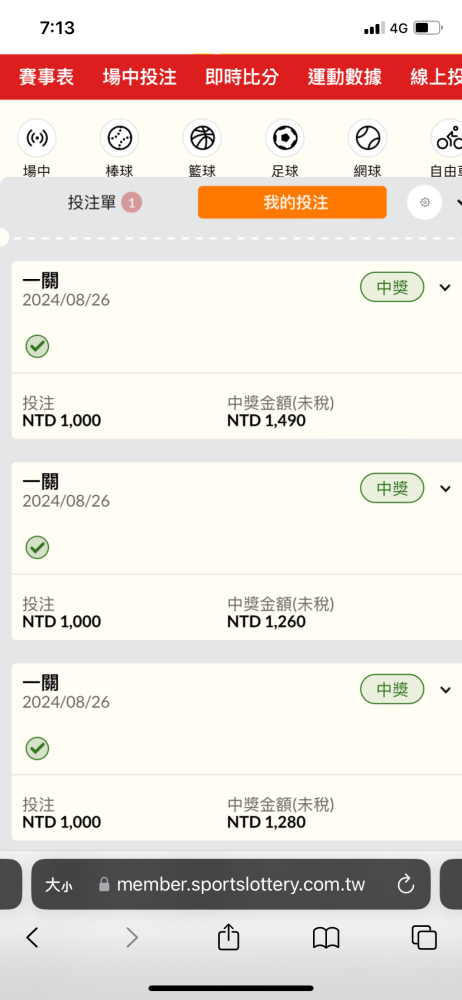Open Safari bookmarks book icon
This screenshot has width=462, height=1000.
(x=325, y=938)
